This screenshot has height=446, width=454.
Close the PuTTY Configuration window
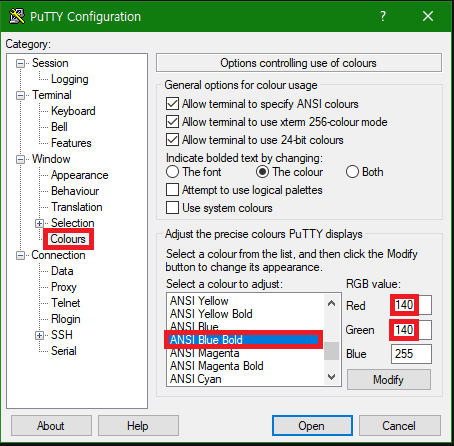coord(428,16)
